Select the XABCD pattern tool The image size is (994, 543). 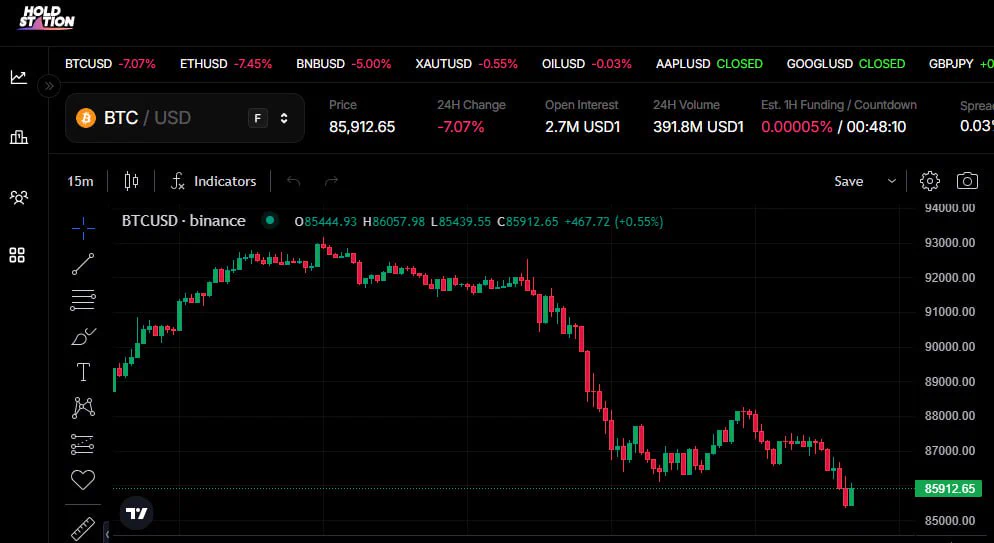pos(83,407)
